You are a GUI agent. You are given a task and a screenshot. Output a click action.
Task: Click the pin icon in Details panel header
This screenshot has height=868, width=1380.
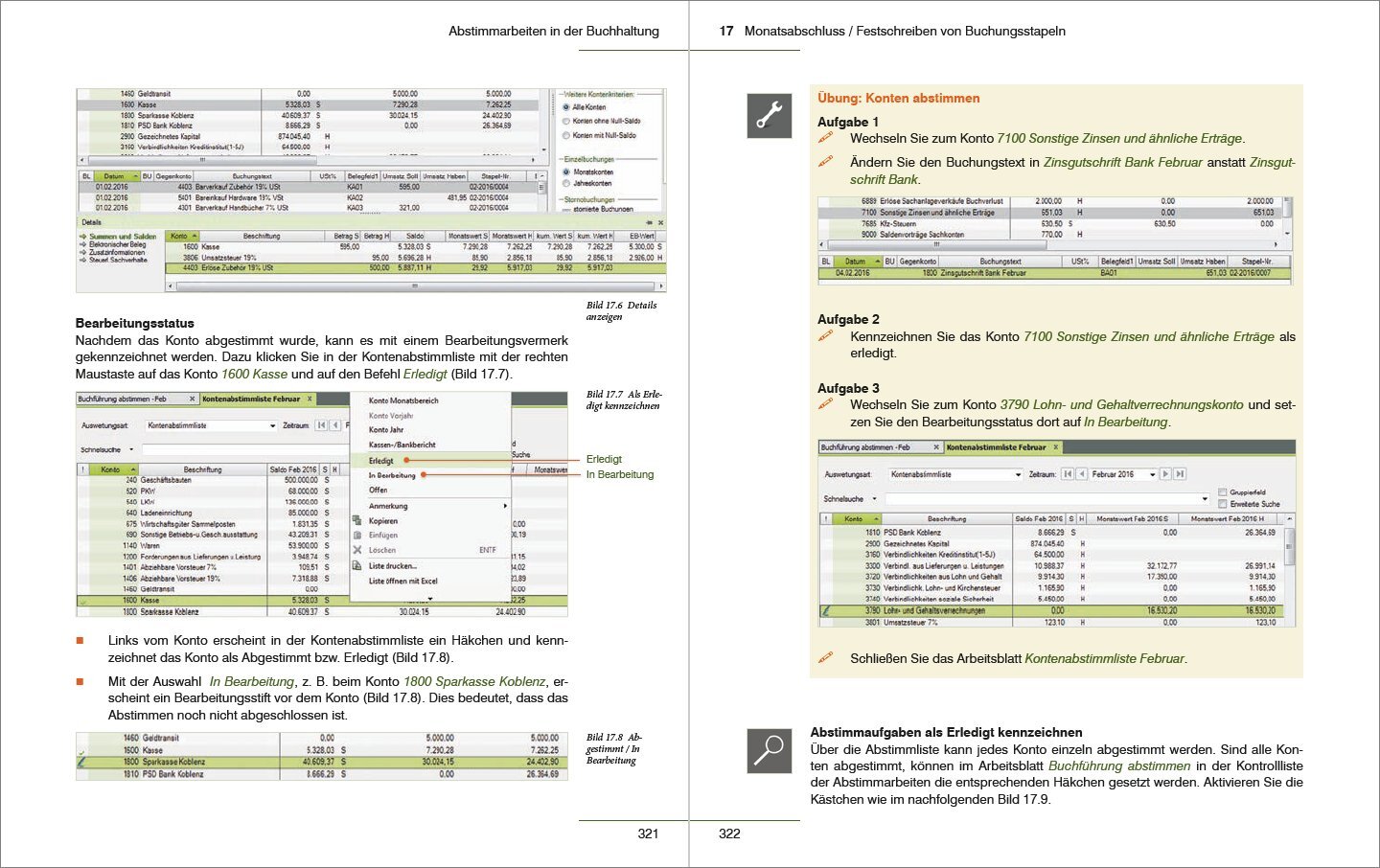coord(650,222)
